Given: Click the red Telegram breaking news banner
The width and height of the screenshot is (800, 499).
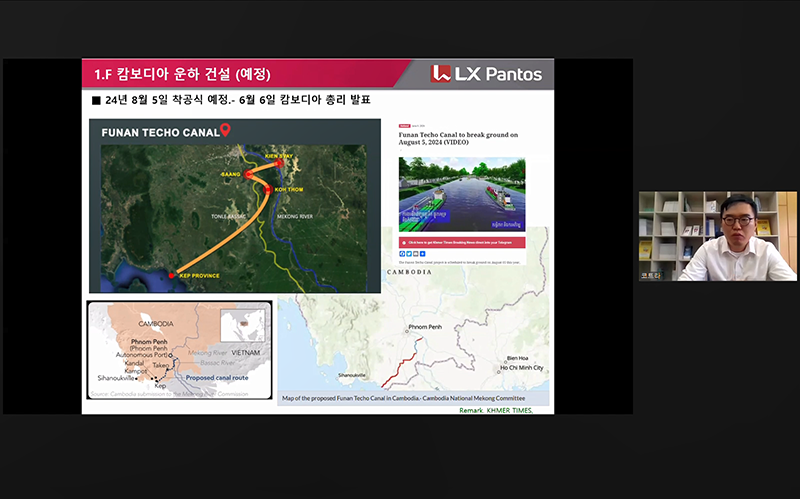Looking at the screenshot, I should pyautogui.click(x=462, y=242).
